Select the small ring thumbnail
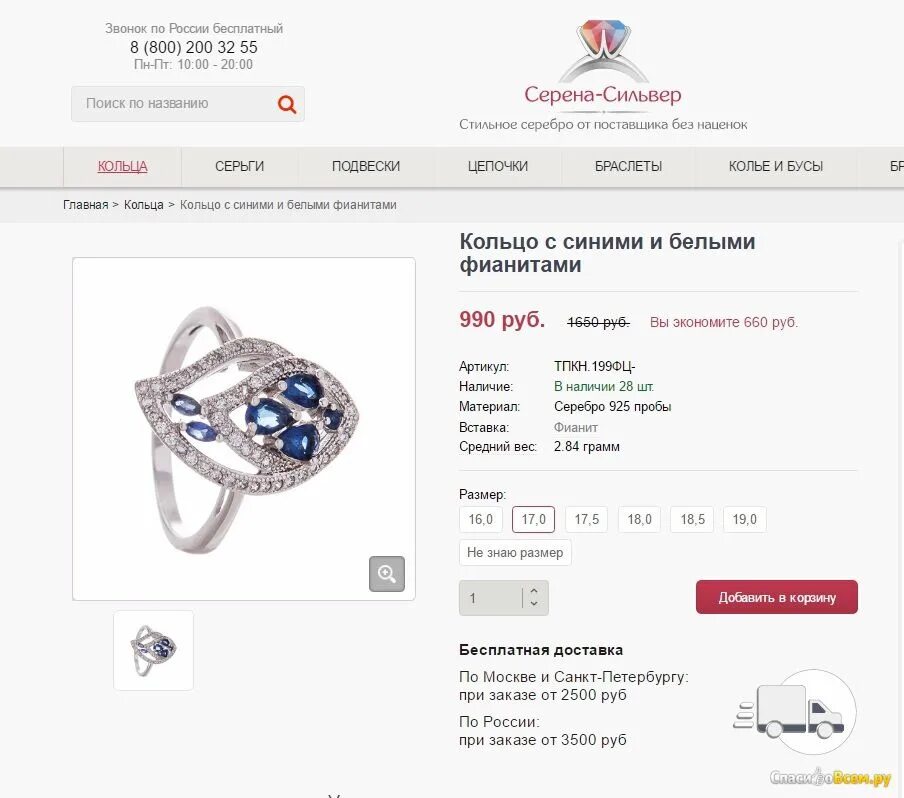This screenshot has height=798, width=904. 153,650
